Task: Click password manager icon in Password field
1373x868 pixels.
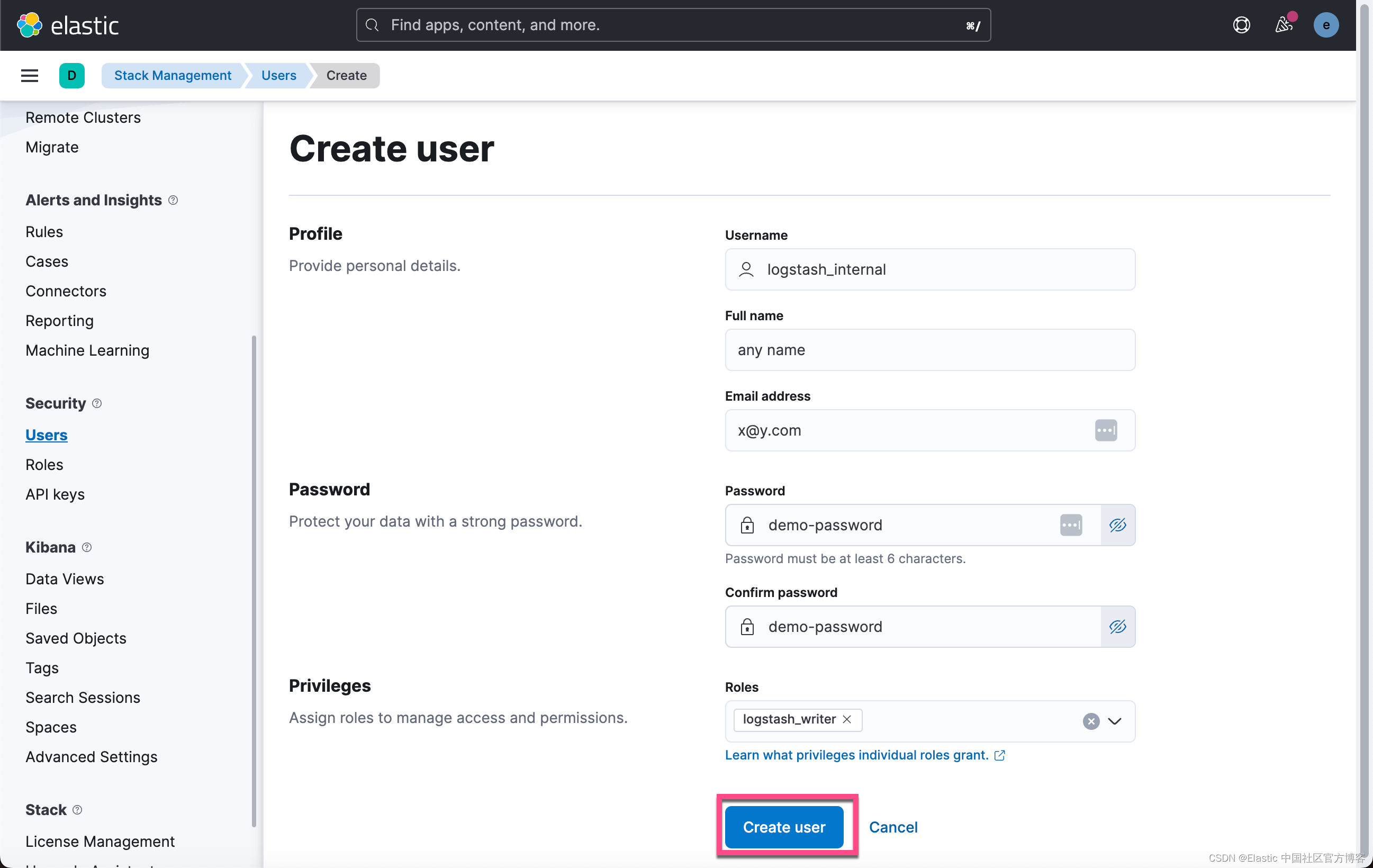Action: click(1070, 525)
